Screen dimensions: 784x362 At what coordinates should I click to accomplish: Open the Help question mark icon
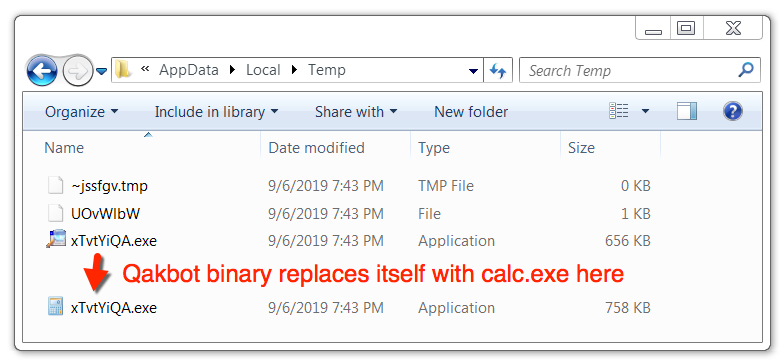(732, 110)
